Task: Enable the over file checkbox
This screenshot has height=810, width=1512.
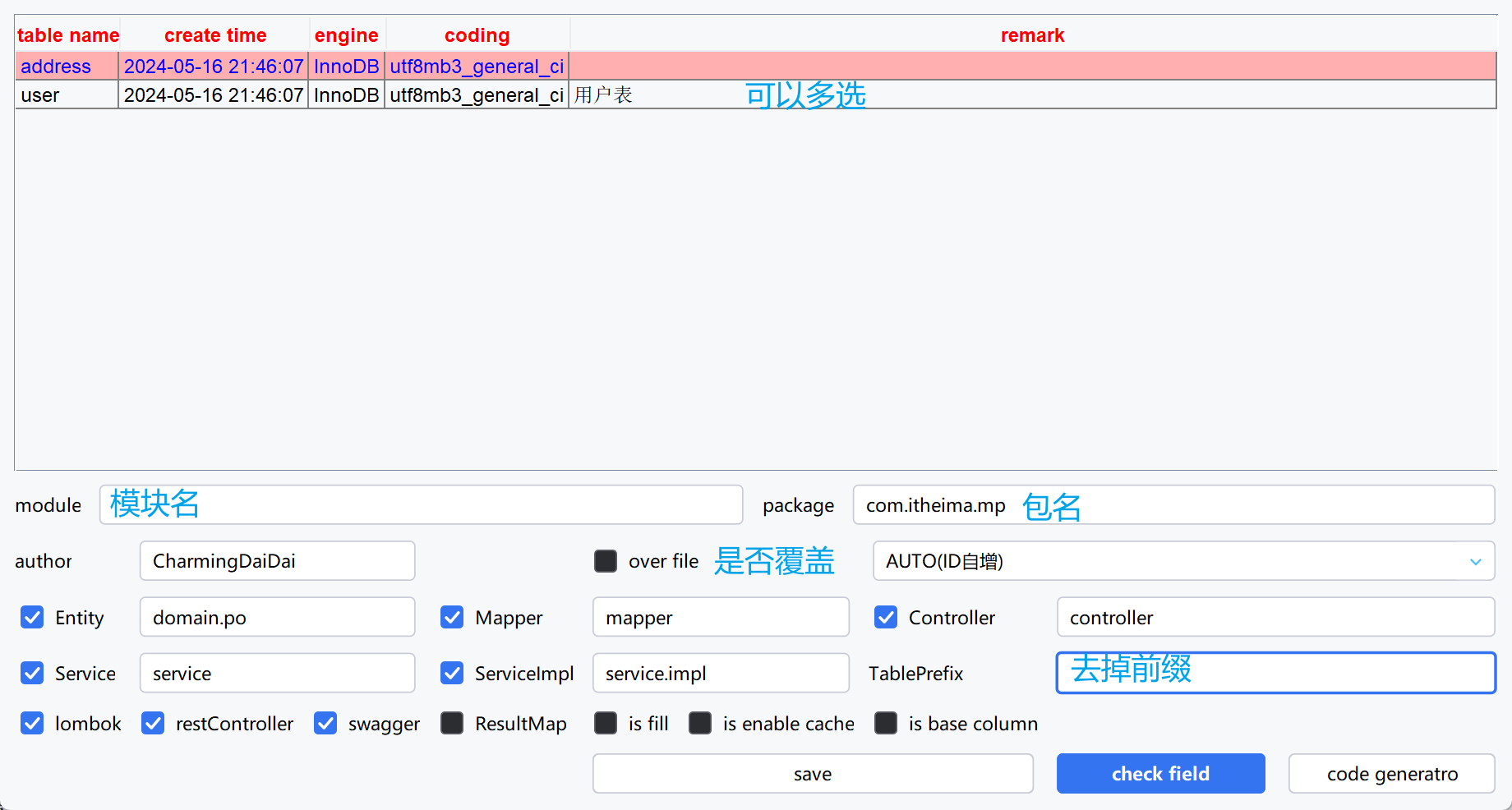Action: (x=606, y=561)
